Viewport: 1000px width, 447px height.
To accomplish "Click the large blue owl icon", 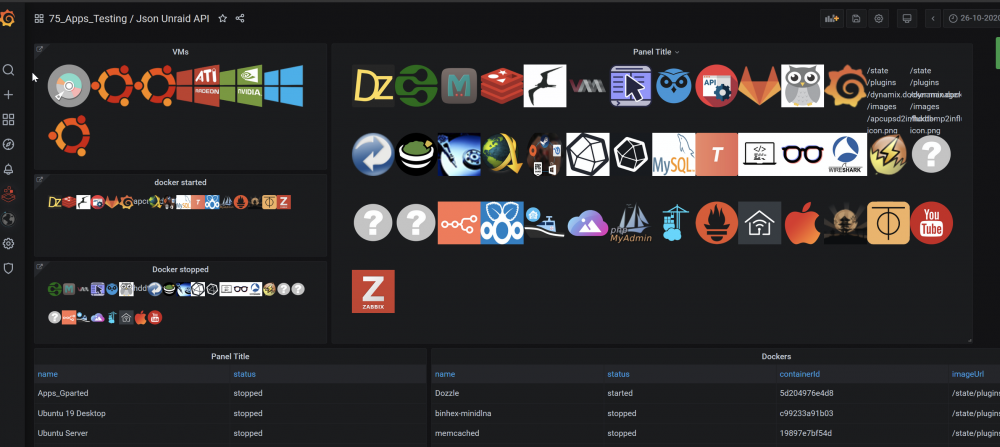I will point(674,85).
